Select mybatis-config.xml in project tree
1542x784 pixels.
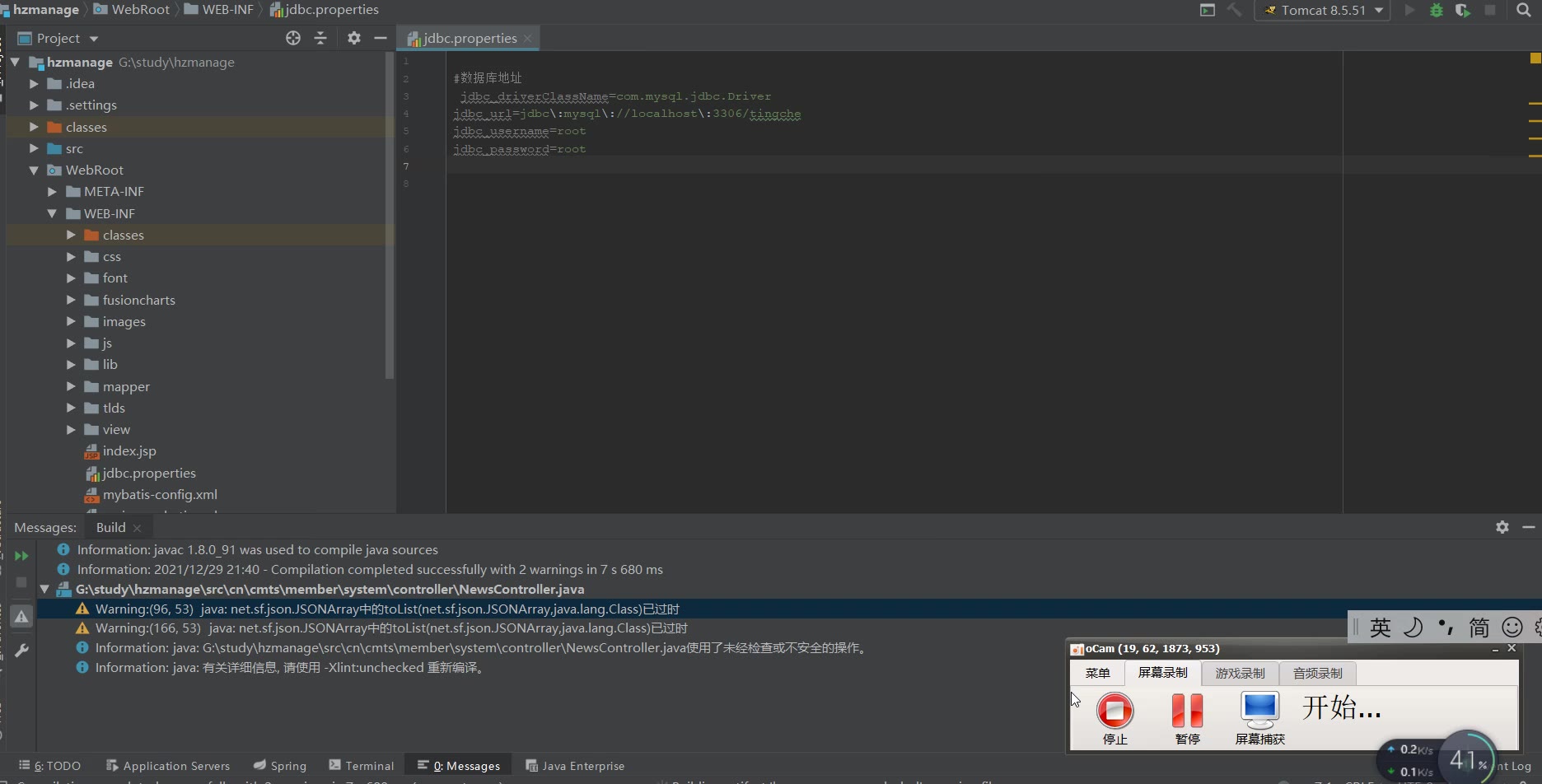[x=160, y=494]
